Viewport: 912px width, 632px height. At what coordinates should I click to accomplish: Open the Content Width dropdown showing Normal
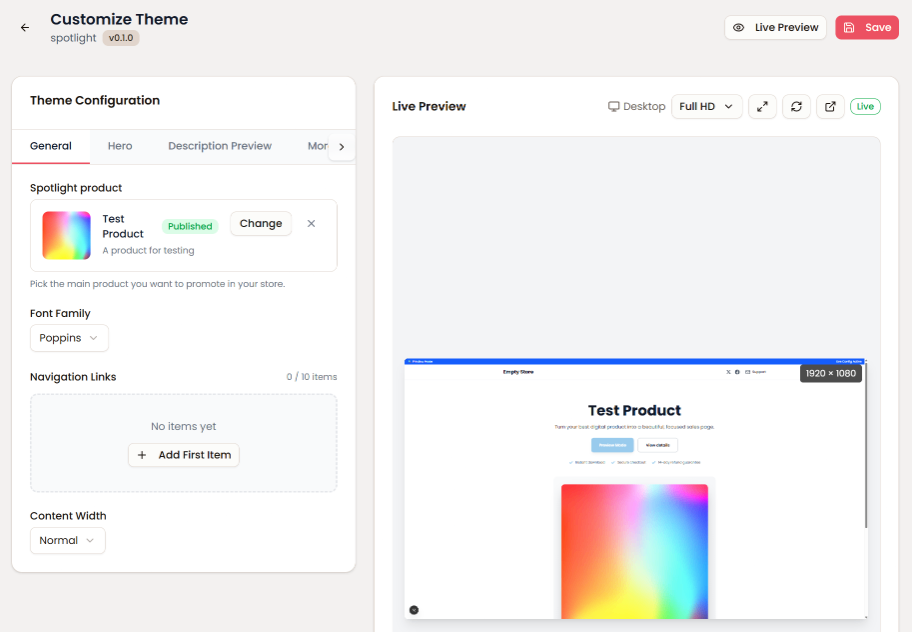pos(67,540)
